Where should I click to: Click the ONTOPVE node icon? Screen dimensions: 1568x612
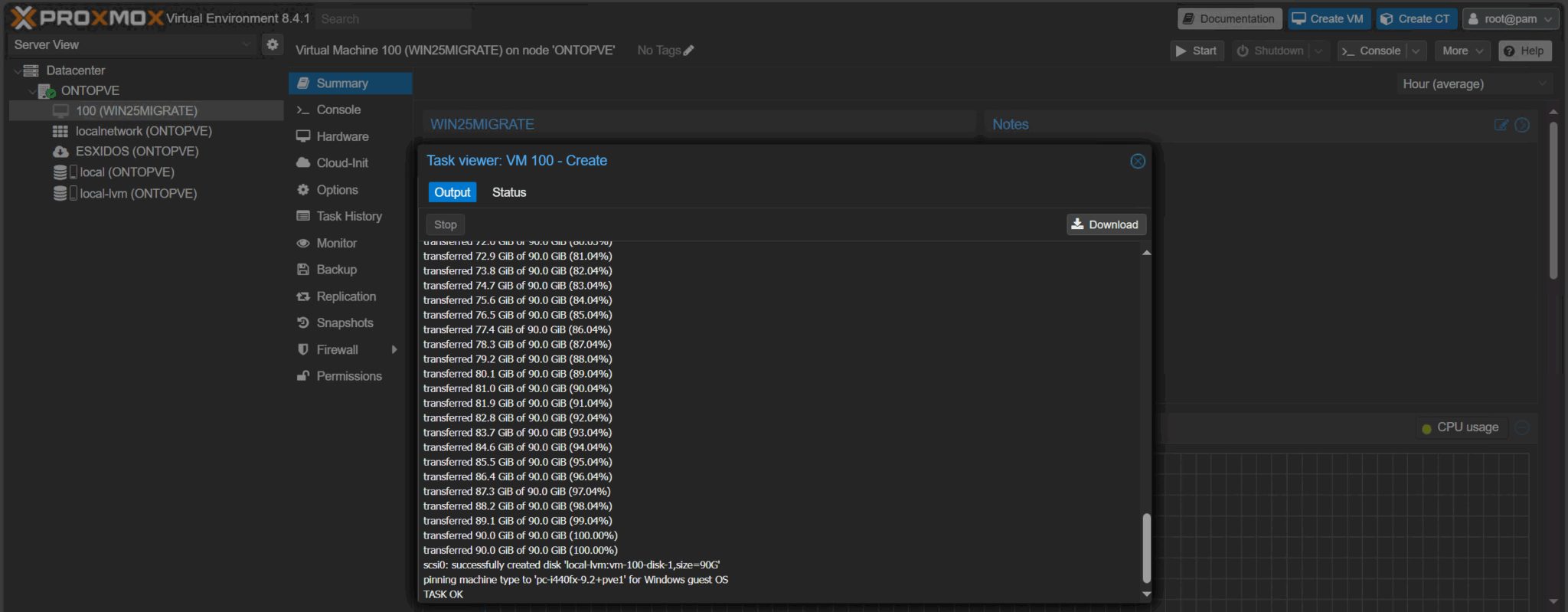[x=47, y=91]
